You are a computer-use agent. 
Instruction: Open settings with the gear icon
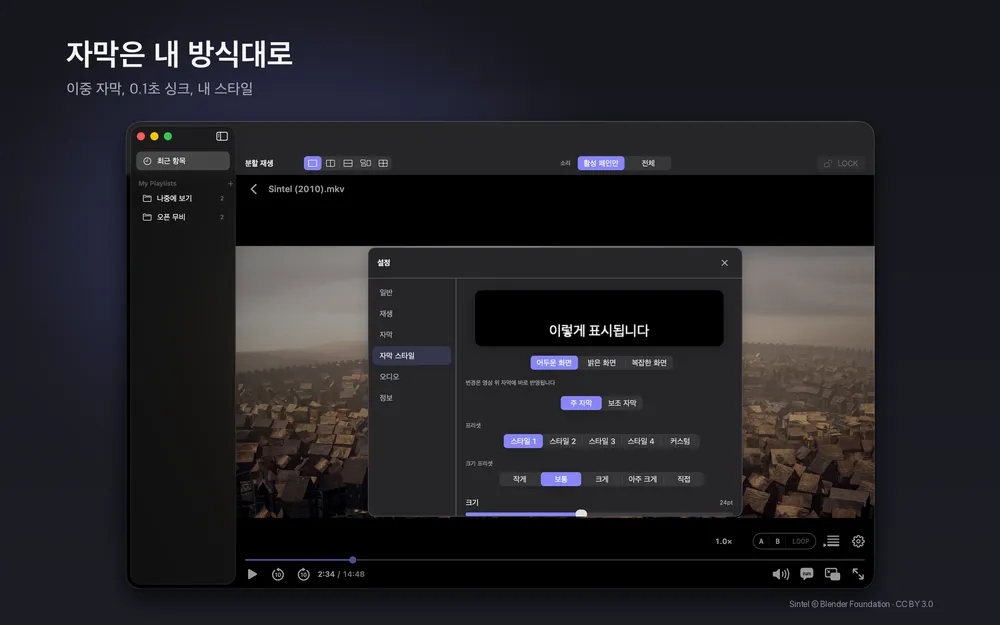point(858,541)
